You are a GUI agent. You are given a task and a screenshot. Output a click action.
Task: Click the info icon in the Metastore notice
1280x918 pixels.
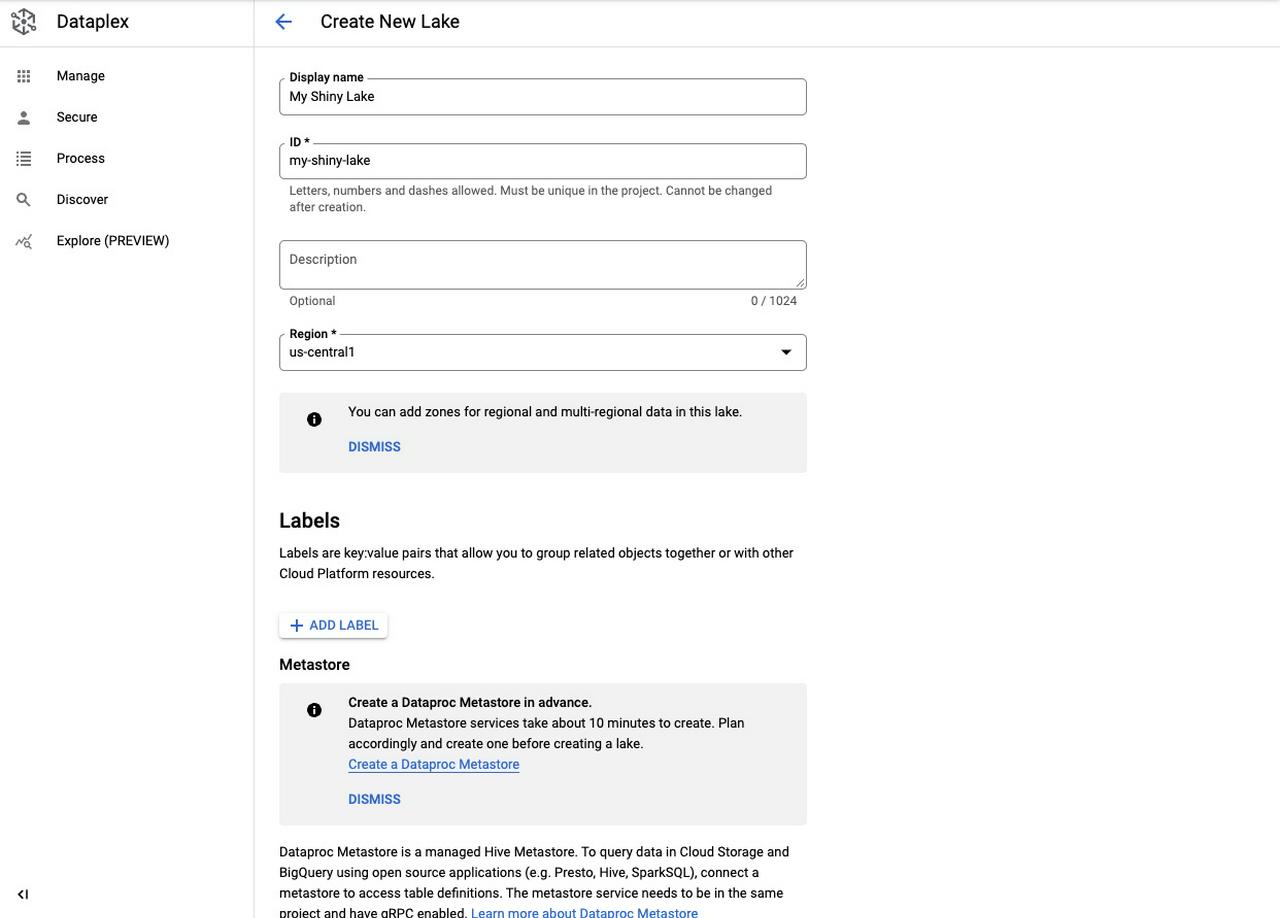point(314,710)
